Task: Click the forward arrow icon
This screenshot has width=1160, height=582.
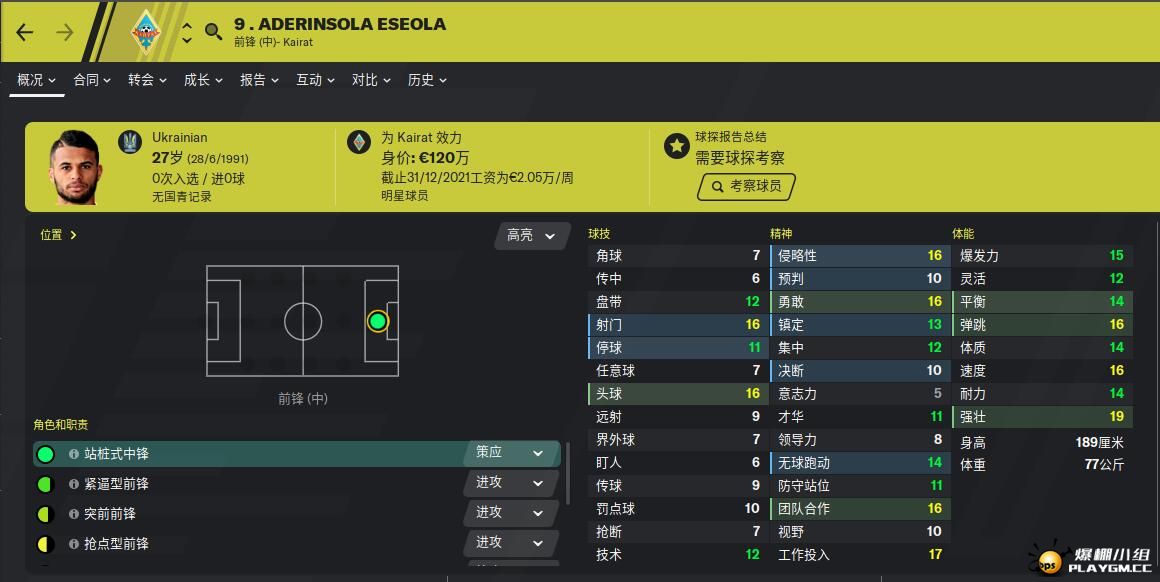Action: tap(65, 32)
